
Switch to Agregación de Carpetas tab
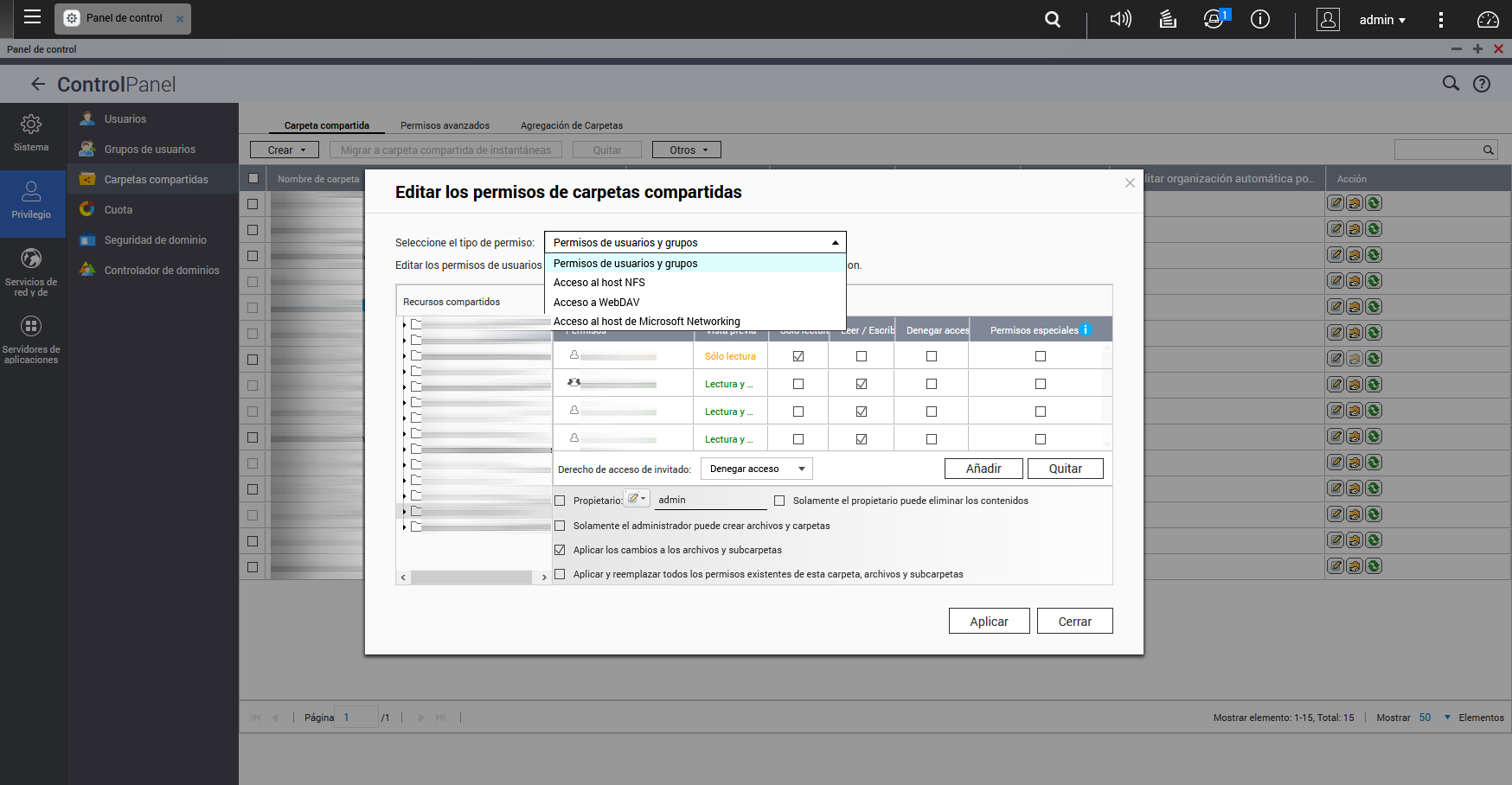click(572, 125)
